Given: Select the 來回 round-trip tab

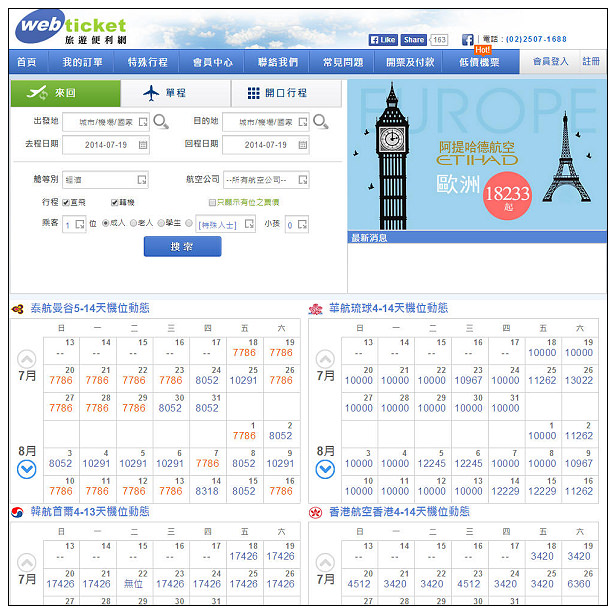Looking at the screenshot, I should click(x=66, y=93).
